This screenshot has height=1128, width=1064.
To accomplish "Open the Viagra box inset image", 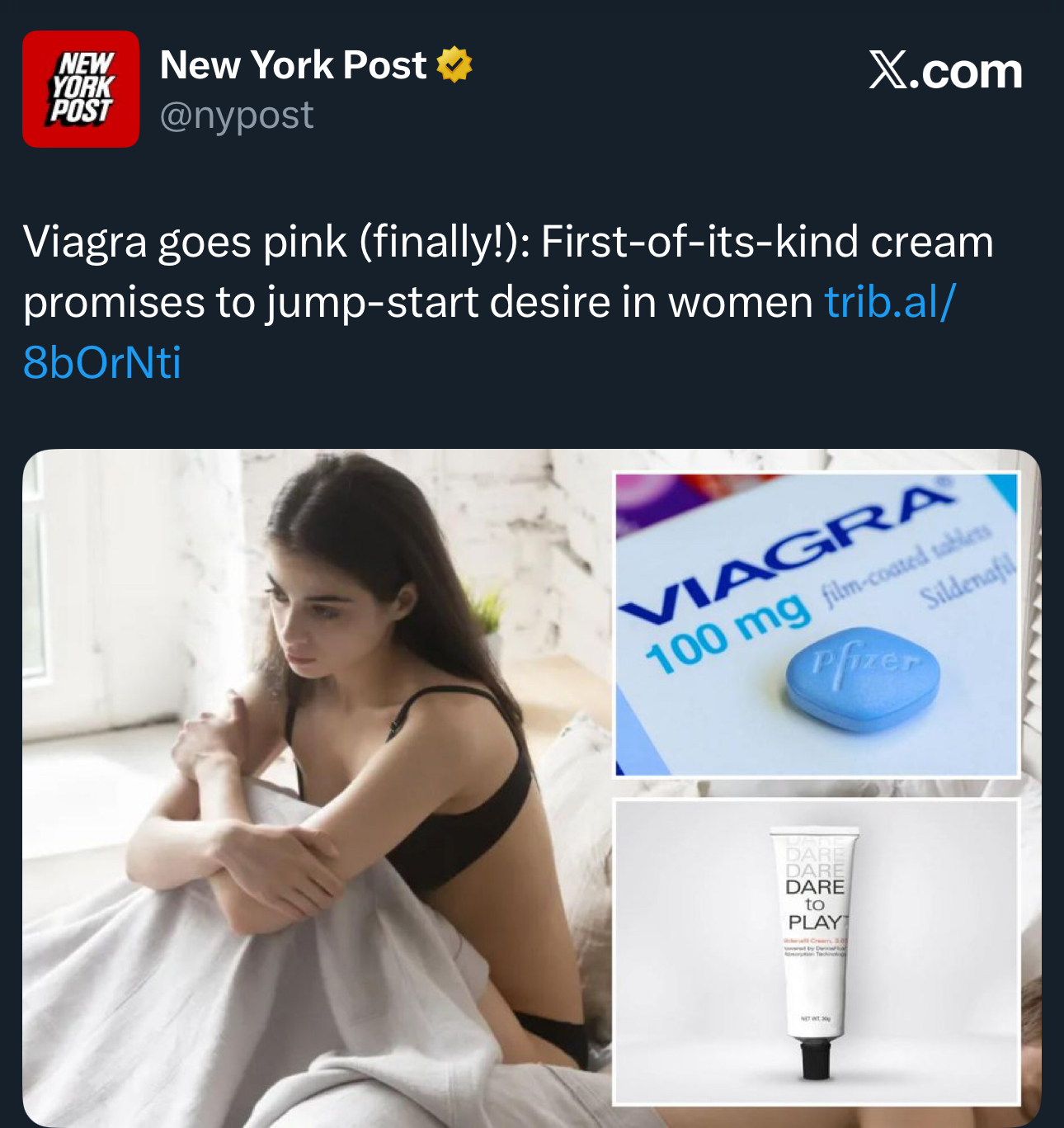I will (x=817, y=625).
